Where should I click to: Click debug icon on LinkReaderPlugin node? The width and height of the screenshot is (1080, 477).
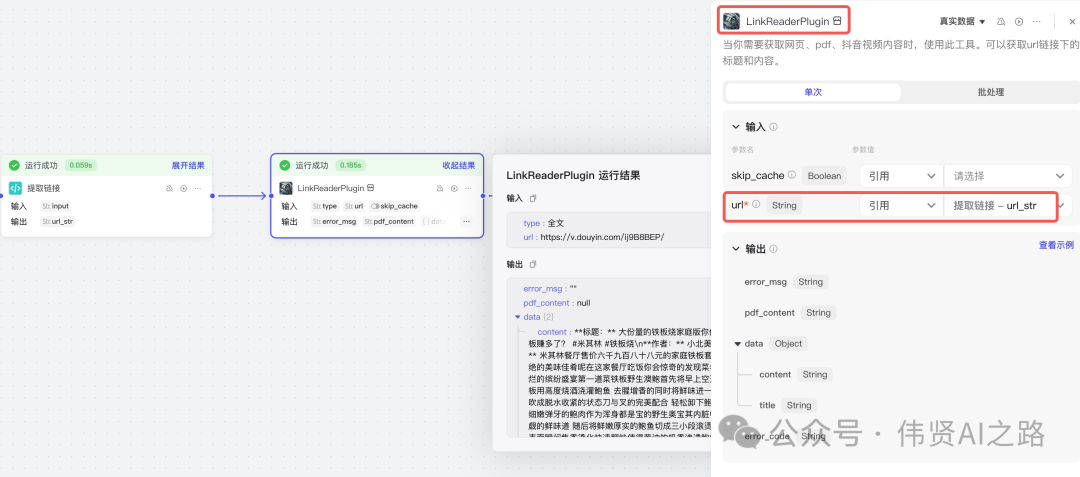point(440,189)
